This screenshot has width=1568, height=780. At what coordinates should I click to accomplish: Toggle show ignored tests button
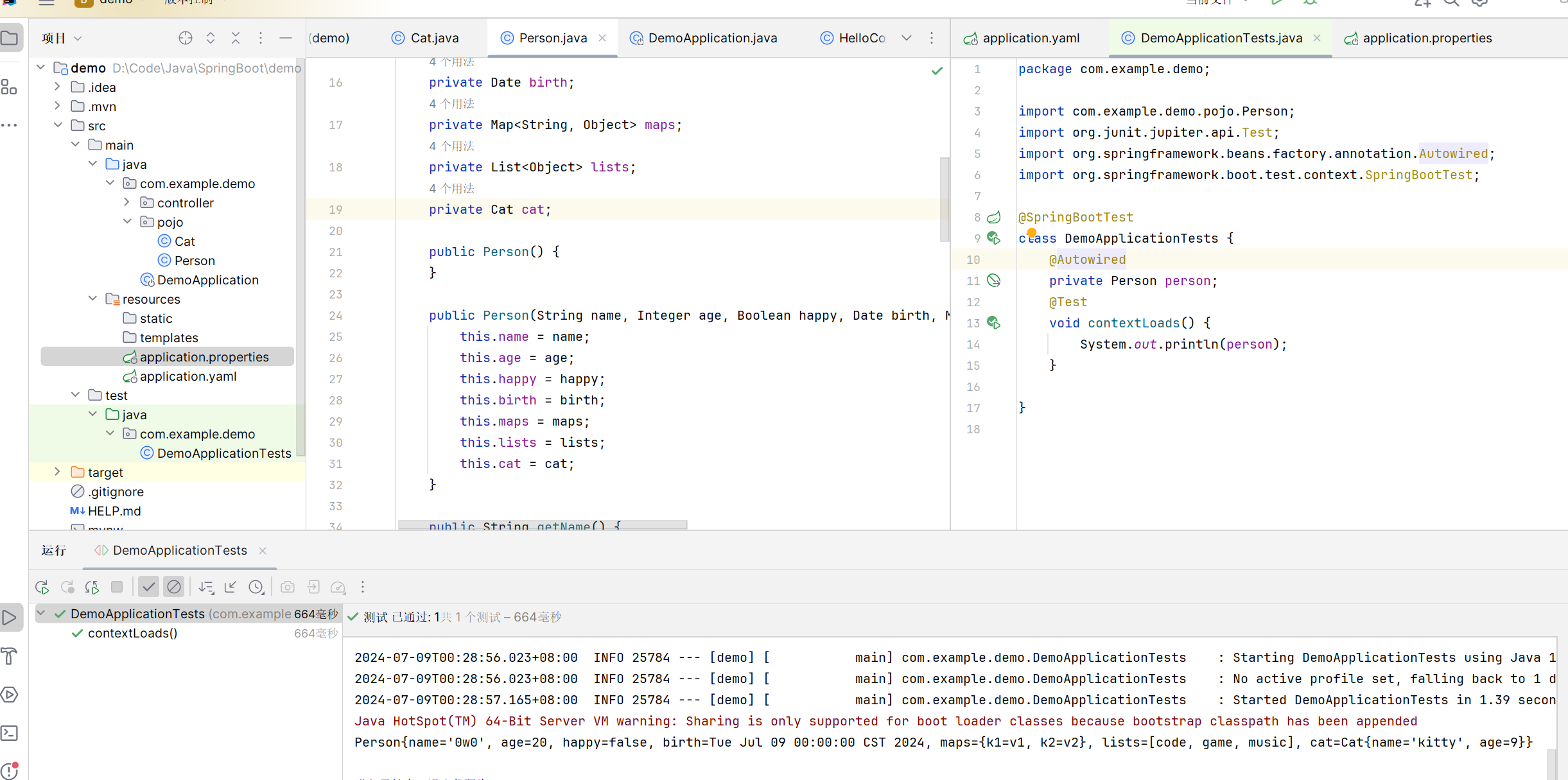(174, 587)
